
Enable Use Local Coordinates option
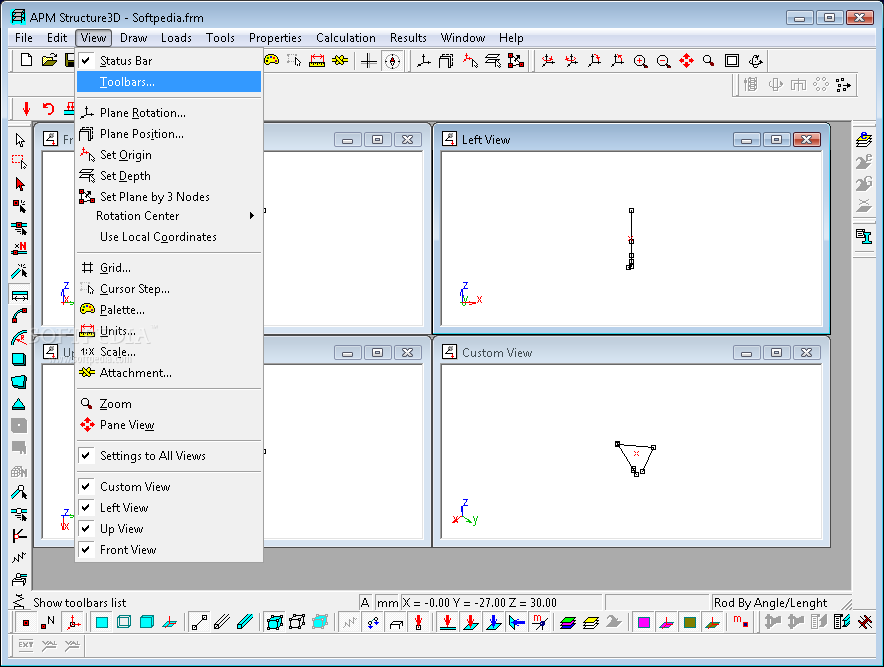click(169, 237)
